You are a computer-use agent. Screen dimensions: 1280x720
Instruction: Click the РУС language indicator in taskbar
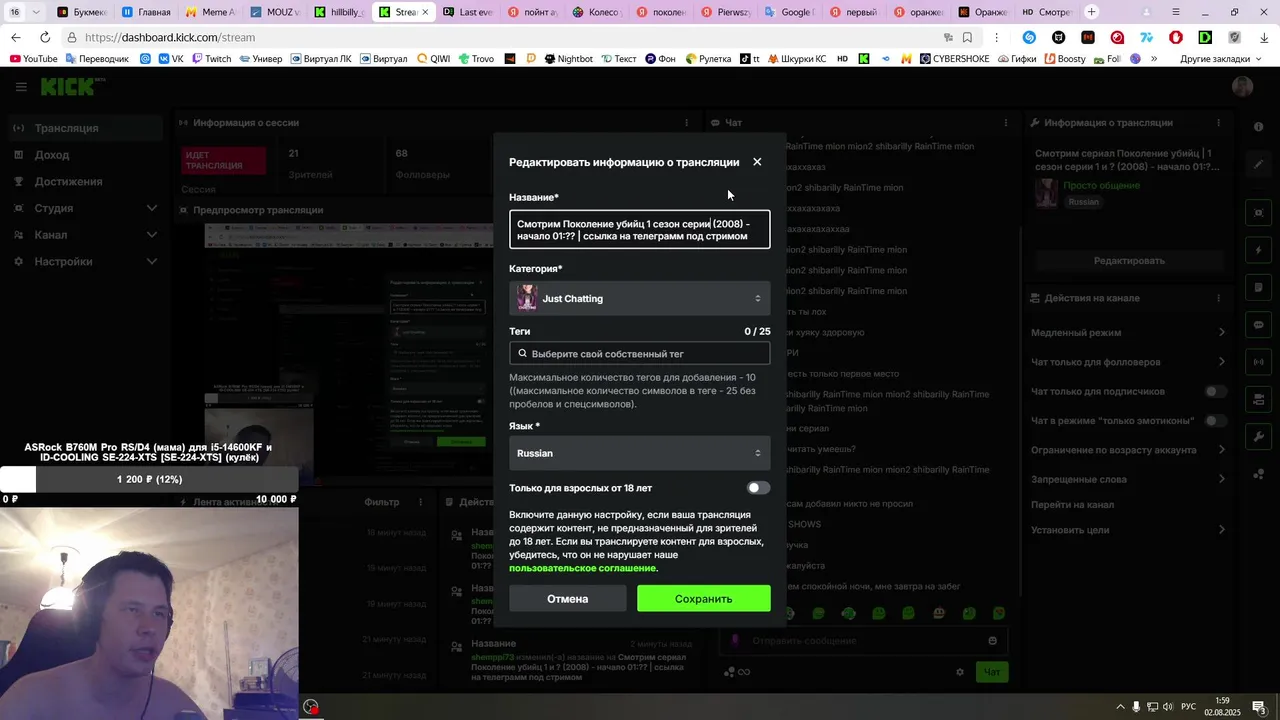click(1188, 707)
